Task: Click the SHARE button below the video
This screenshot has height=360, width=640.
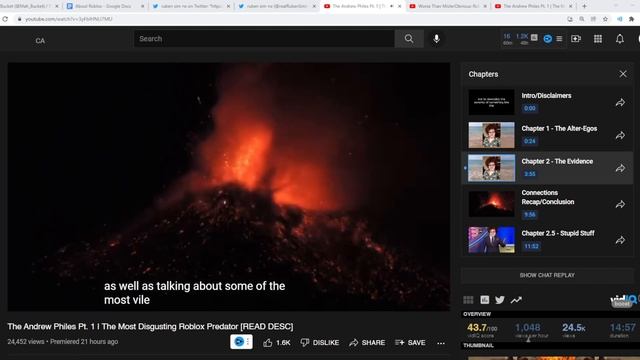Action: click(367, 343)
